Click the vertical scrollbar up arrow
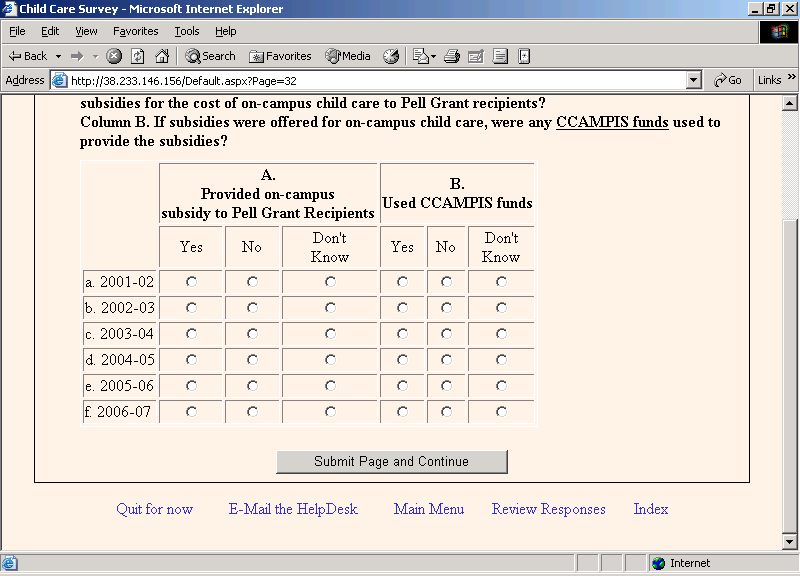 [x=789, y=104]
